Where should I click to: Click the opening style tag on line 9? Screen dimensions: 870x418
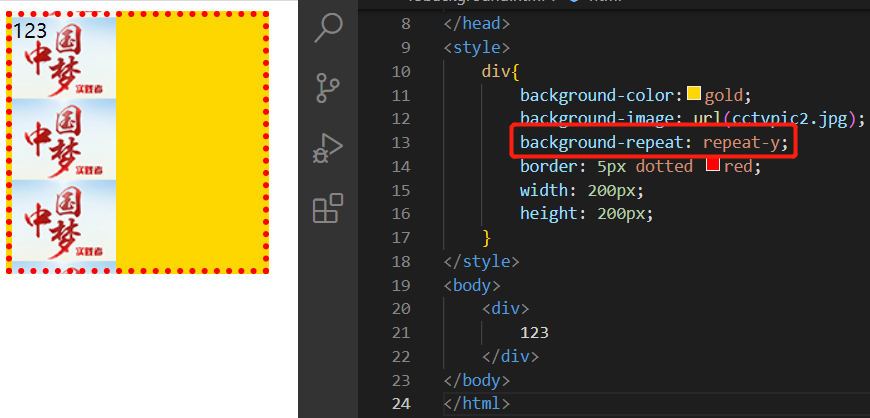point(477,48)
